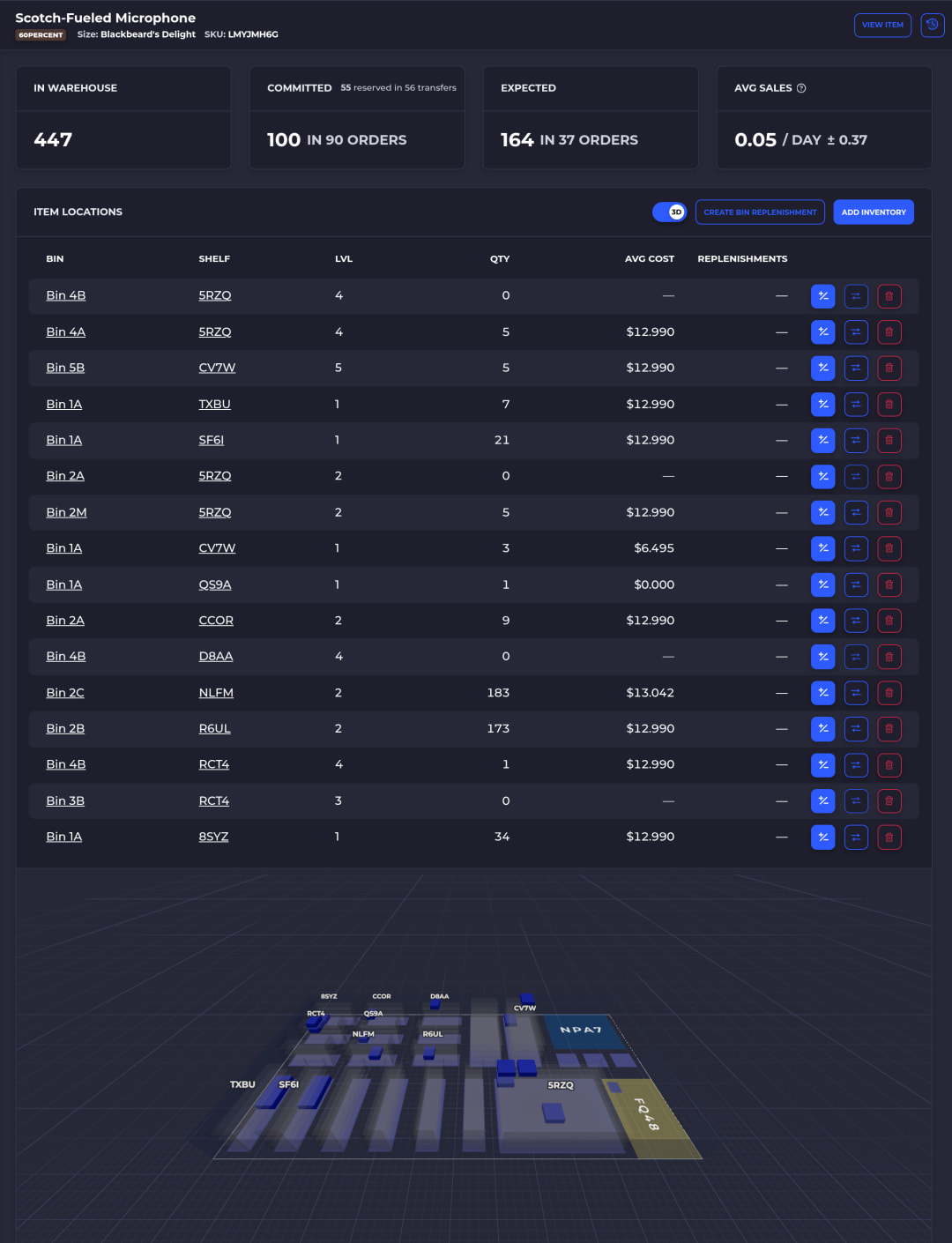This screenshot has width=952, height=1243.
Task: Click the Add Inventory button
Action: click(x=874, y=212)
